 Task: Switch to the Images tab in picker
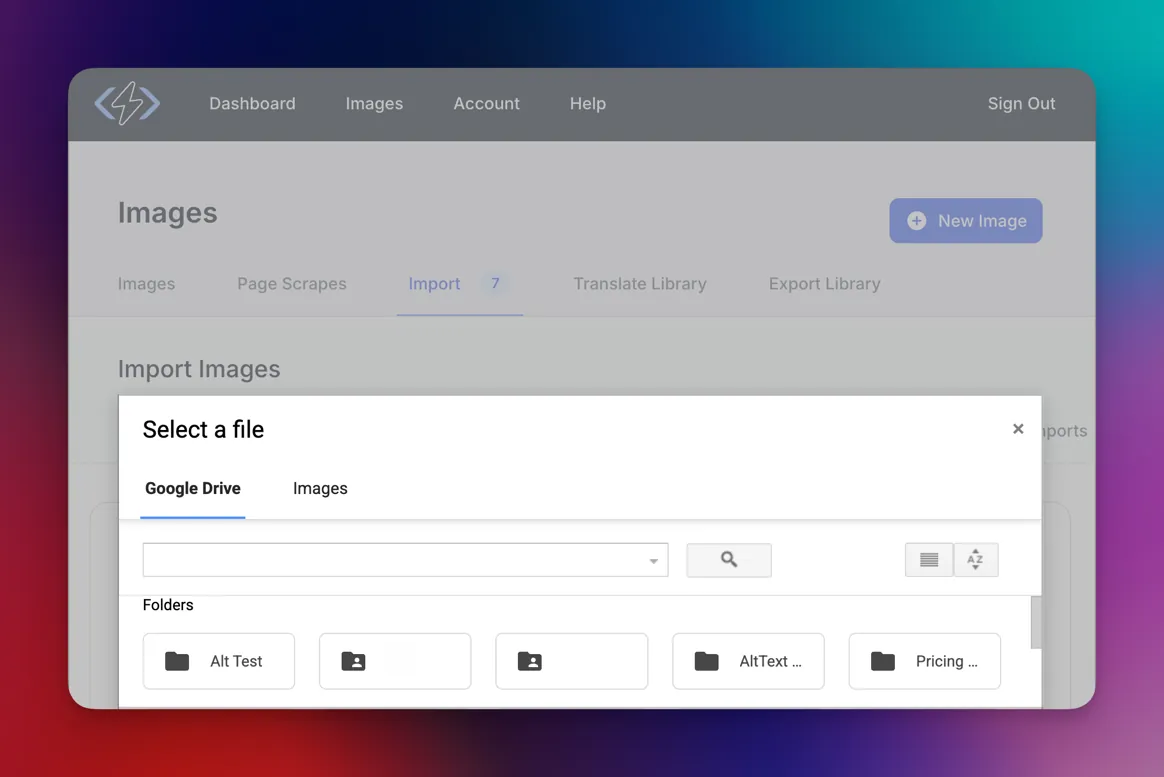[320, 488]
